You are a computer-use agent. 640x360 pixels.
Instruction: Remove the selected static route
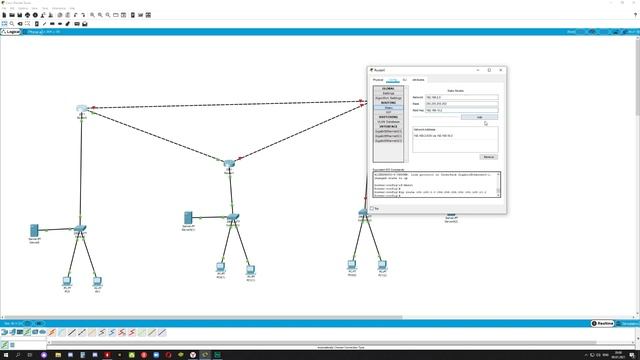pyautogui.click(x=489, y=157)
